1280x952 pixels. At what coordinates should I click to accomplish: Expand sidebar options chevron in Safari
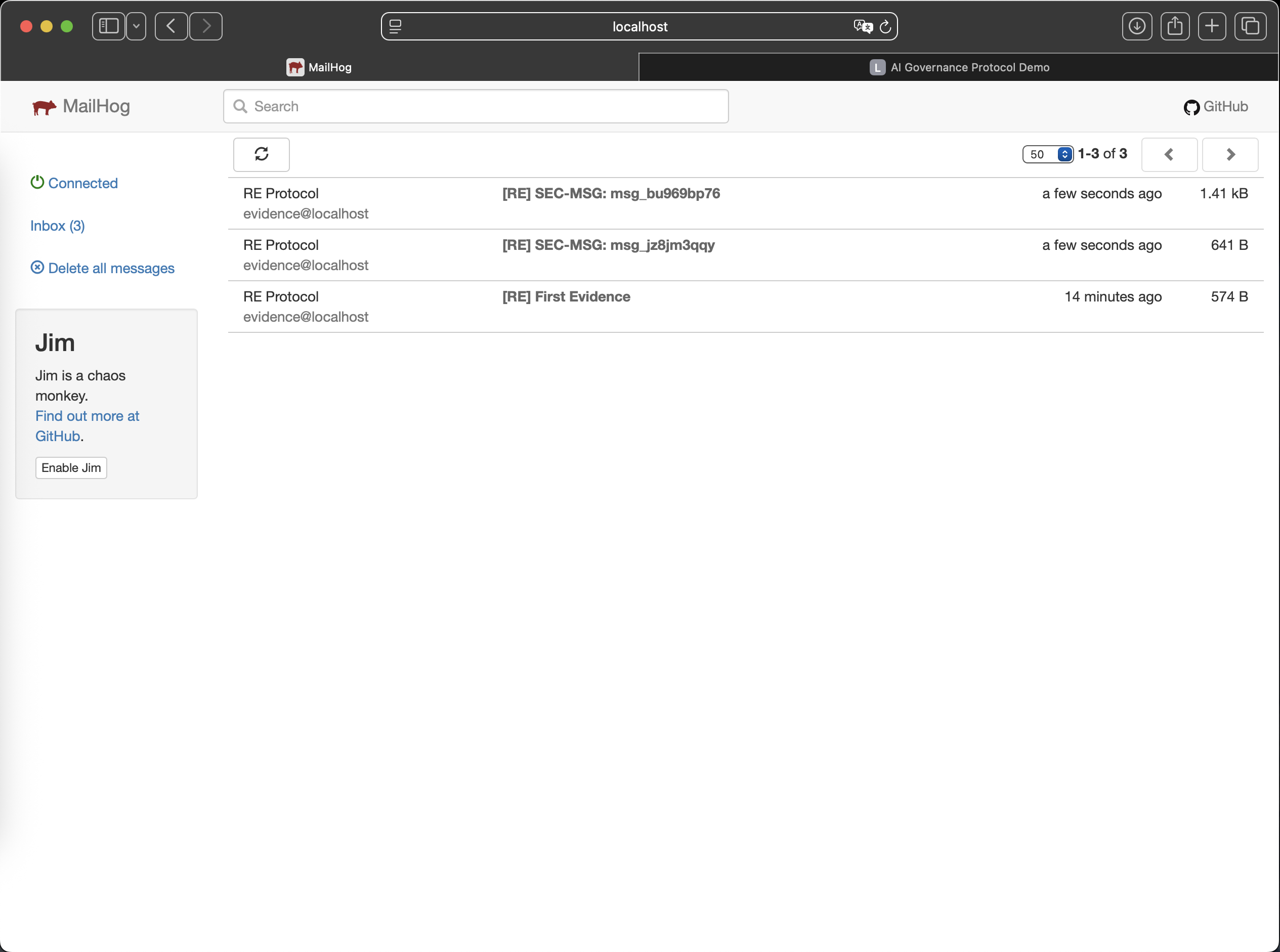[x=136, y=26]
